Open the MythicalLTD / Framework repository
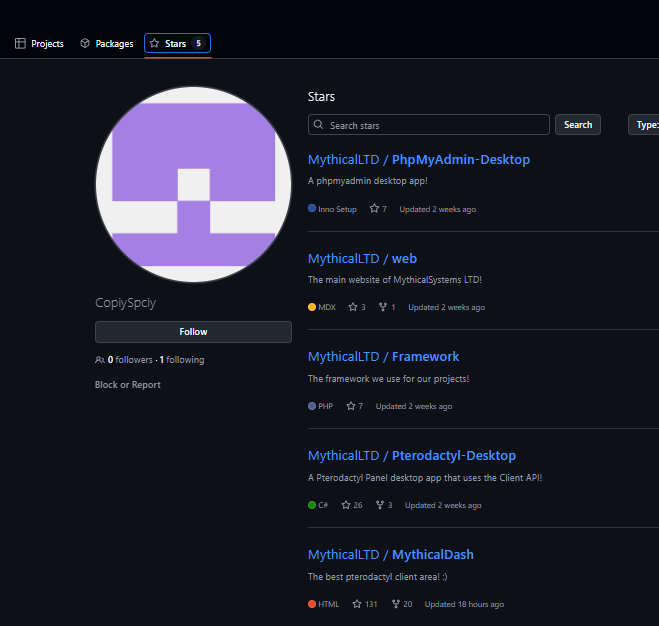This screenshot has height=626, width=659. [x=383, y=357]
